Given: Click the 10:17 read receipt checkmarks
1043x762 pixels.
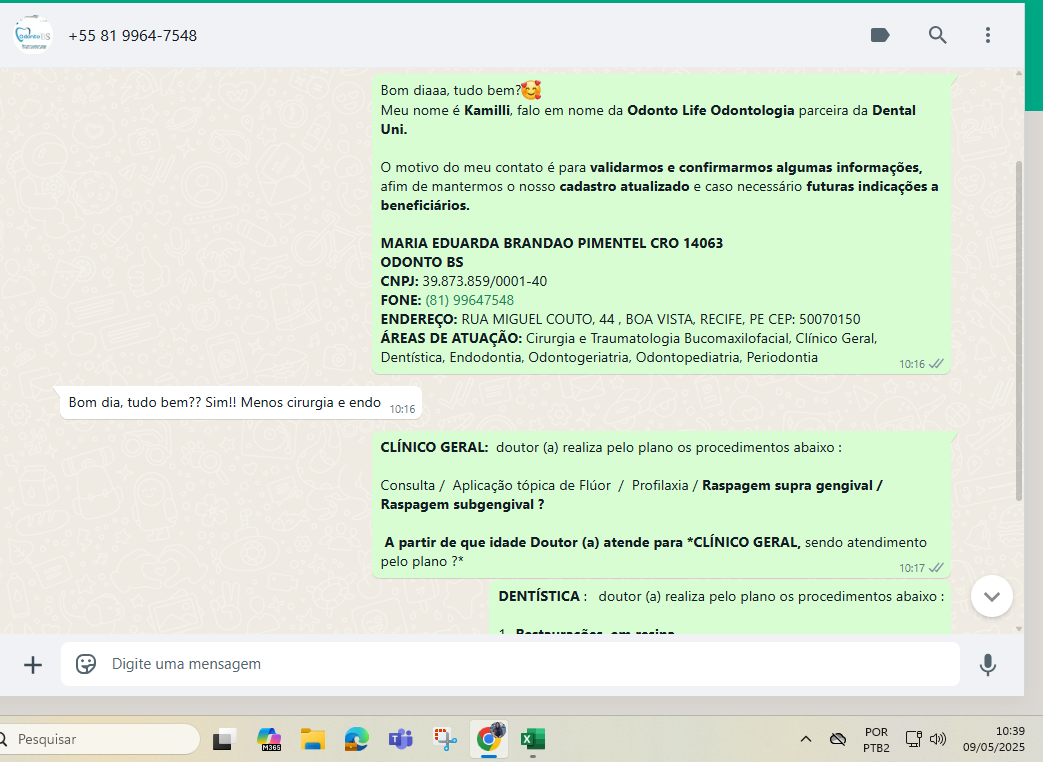Looking at the screenshot, I should (936, 568).
